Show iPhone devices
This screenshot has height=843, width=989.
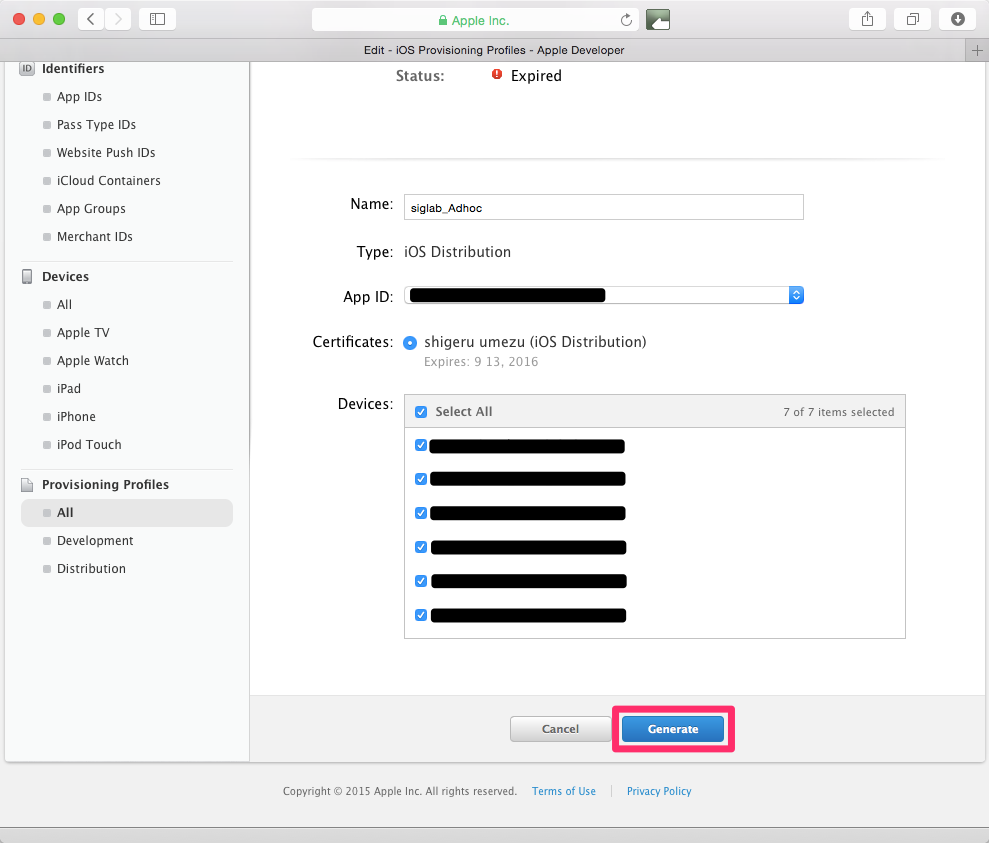point(76,417)
